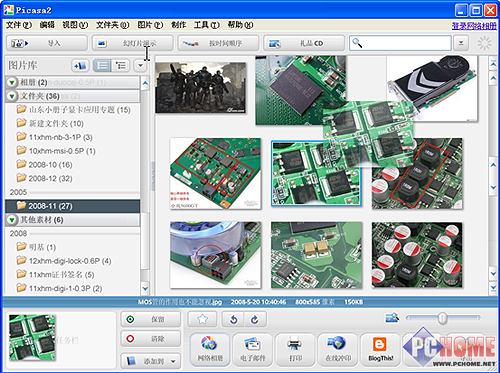
Task: Click the 导入 import button
Action: pos(47,43)
